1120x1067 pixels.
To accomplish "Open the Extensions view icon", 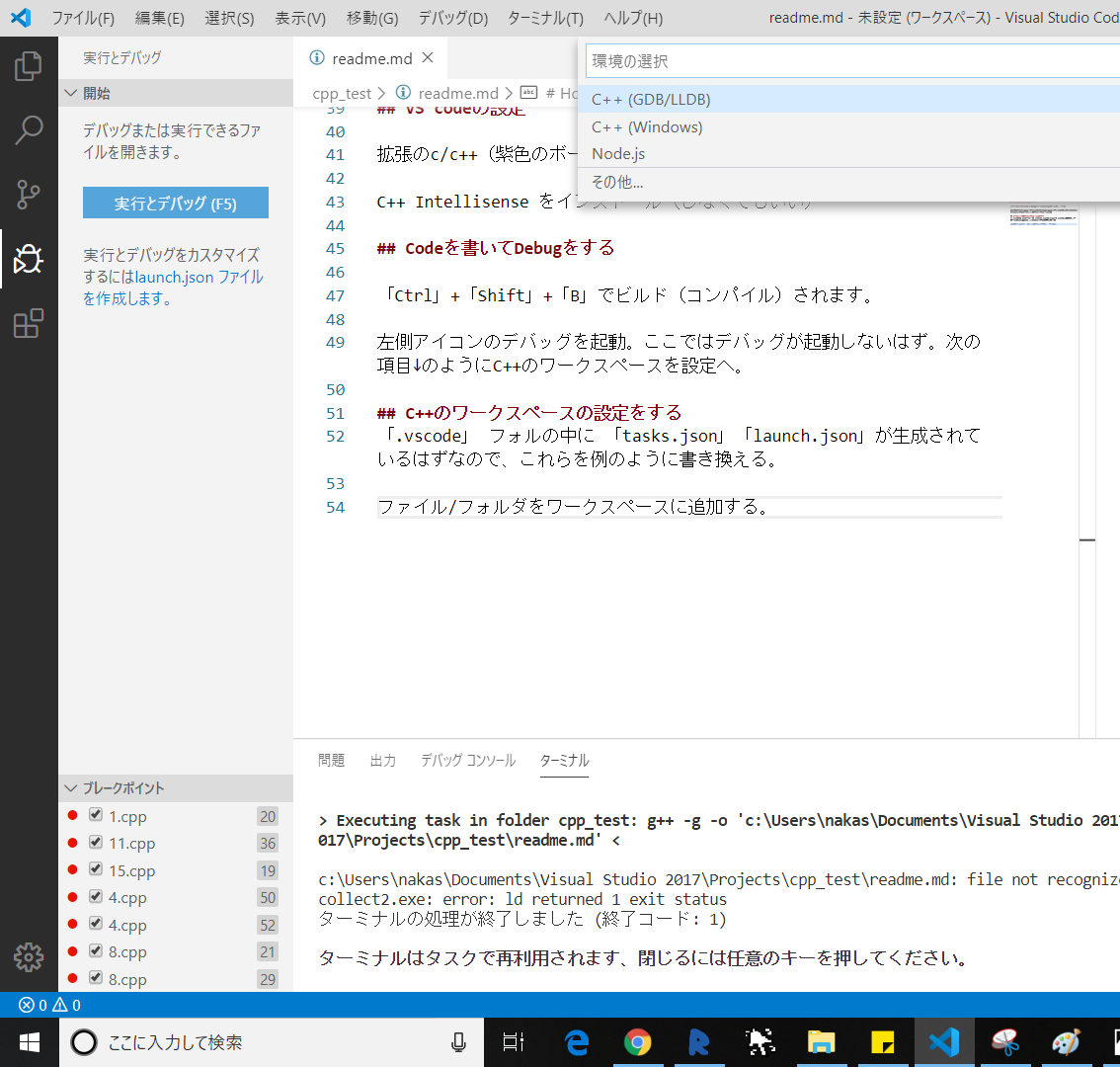I will [29, 323].
